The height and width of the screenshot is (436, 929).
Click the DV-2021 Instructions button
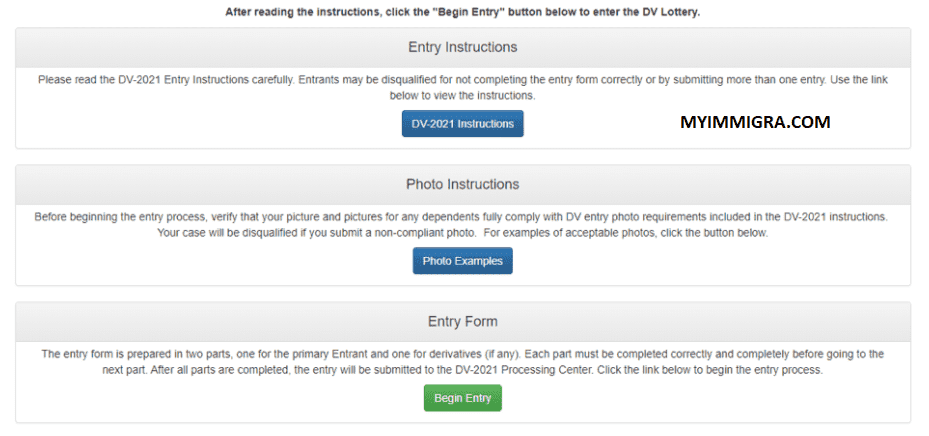coord(463,124)
